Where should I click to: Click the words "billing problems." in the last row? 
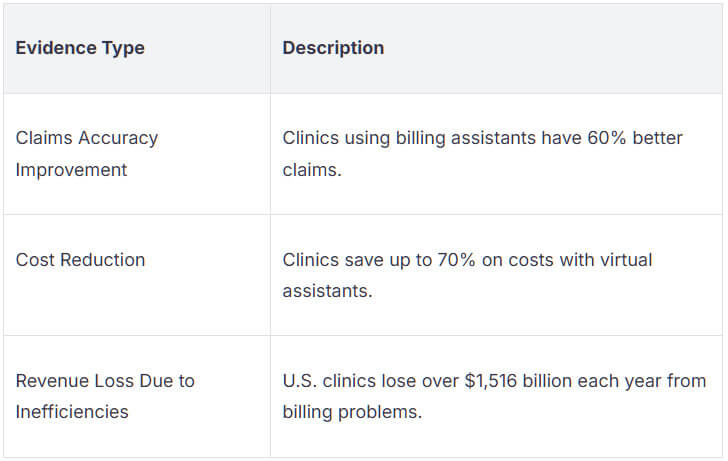coord(351,412)
